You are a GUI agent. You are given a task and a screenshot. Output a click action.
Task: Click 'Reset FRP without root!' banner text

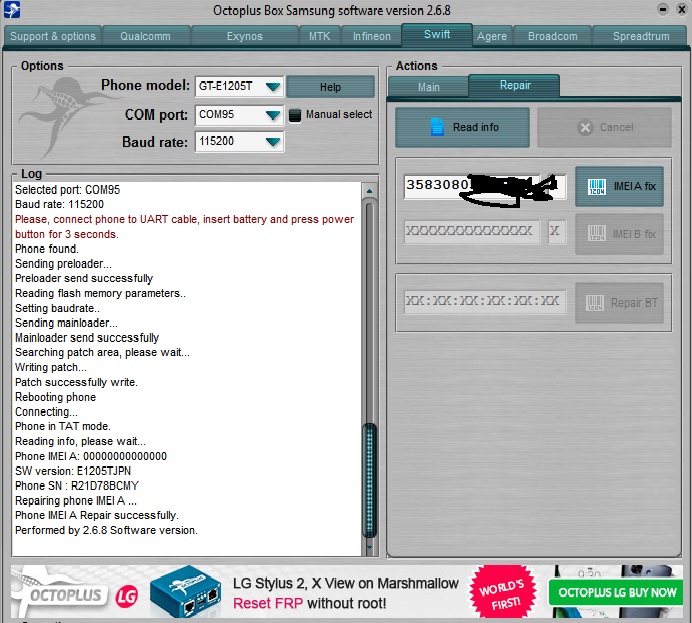click(x=309, y=603)
